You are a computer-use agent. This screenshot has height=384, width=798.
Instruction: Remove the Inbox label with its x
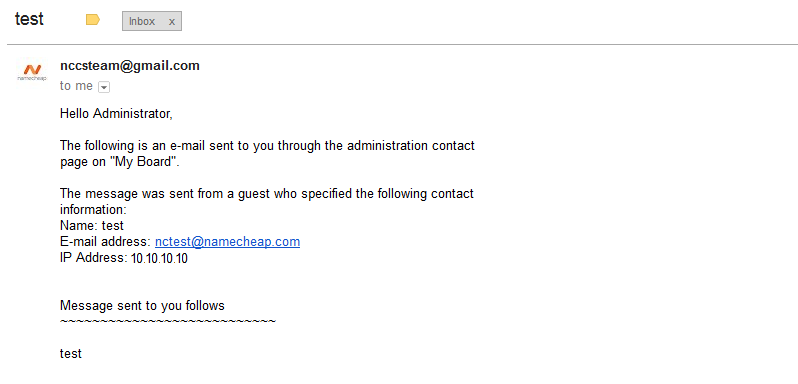click(x=172, y=21)
